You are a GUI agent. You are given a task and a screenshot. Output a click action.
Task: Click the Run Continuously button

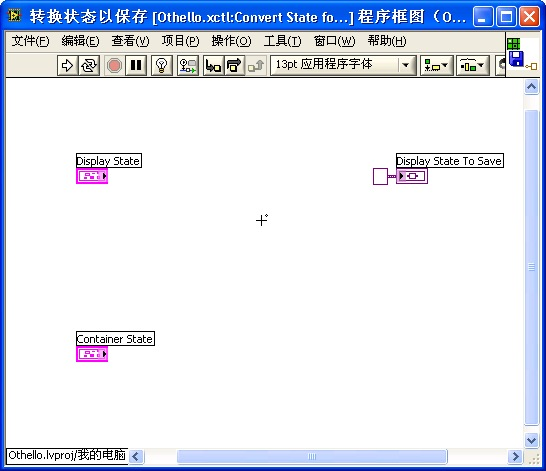(89, 65)
